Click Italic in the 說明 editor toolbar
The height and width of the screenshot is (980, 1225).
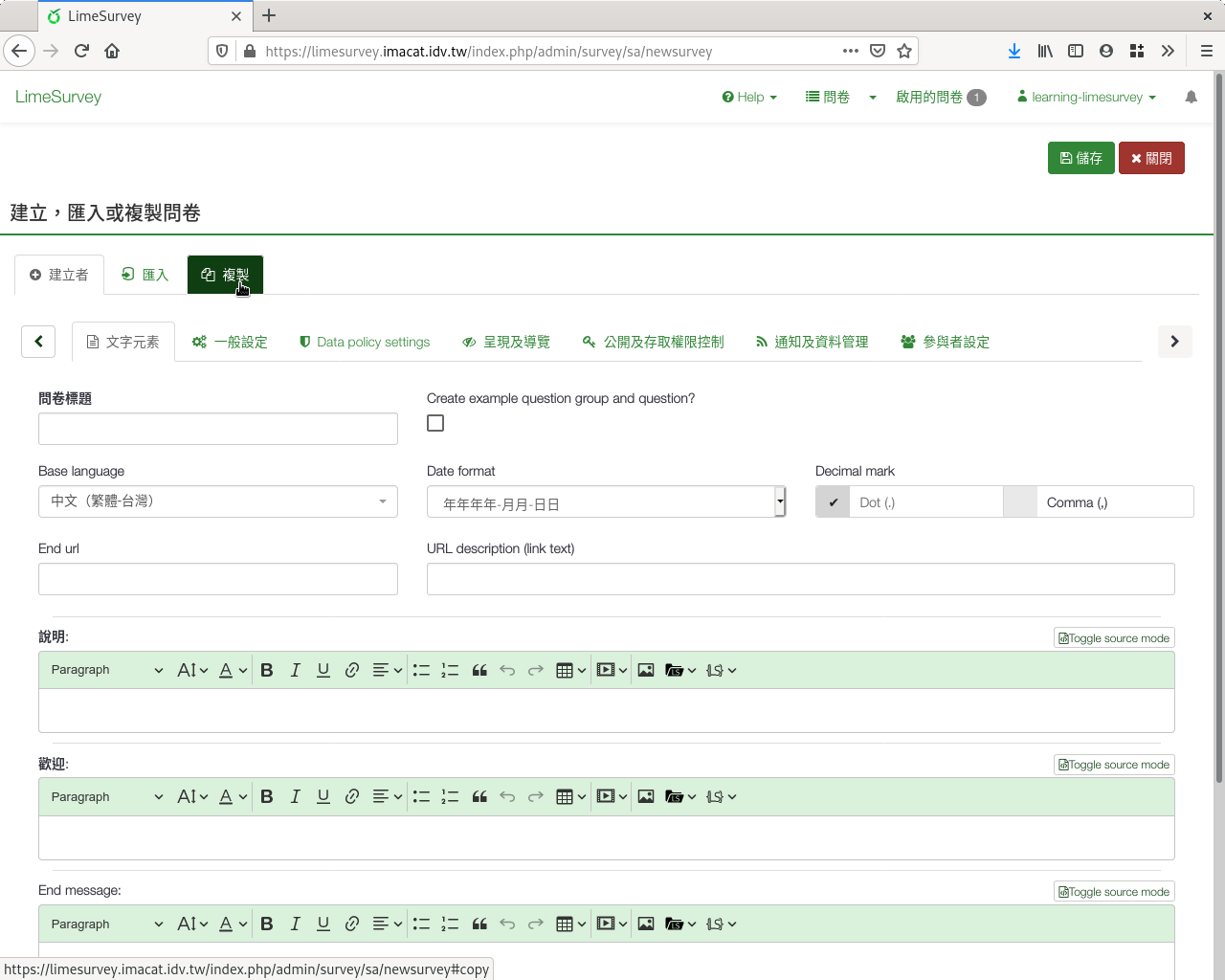(x=295, y=670)
